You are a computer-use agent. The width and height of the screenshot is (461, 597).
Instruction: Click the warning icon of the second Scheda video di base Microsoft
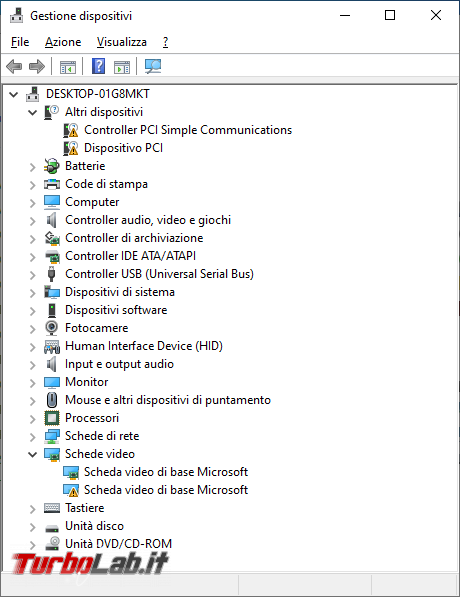71,490
